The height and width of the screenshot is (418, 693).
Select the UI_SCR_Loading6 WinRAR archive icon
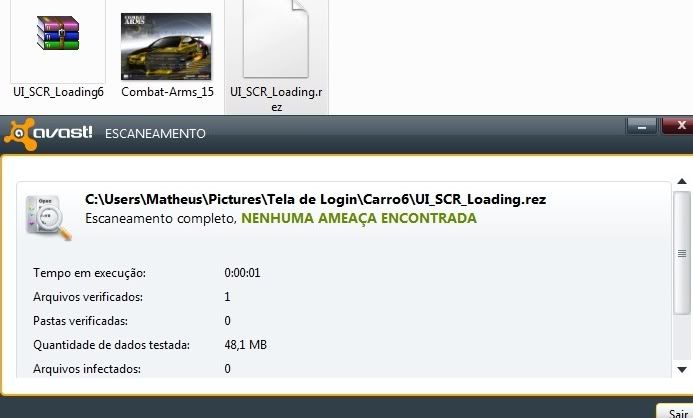[x=58, y=33]
